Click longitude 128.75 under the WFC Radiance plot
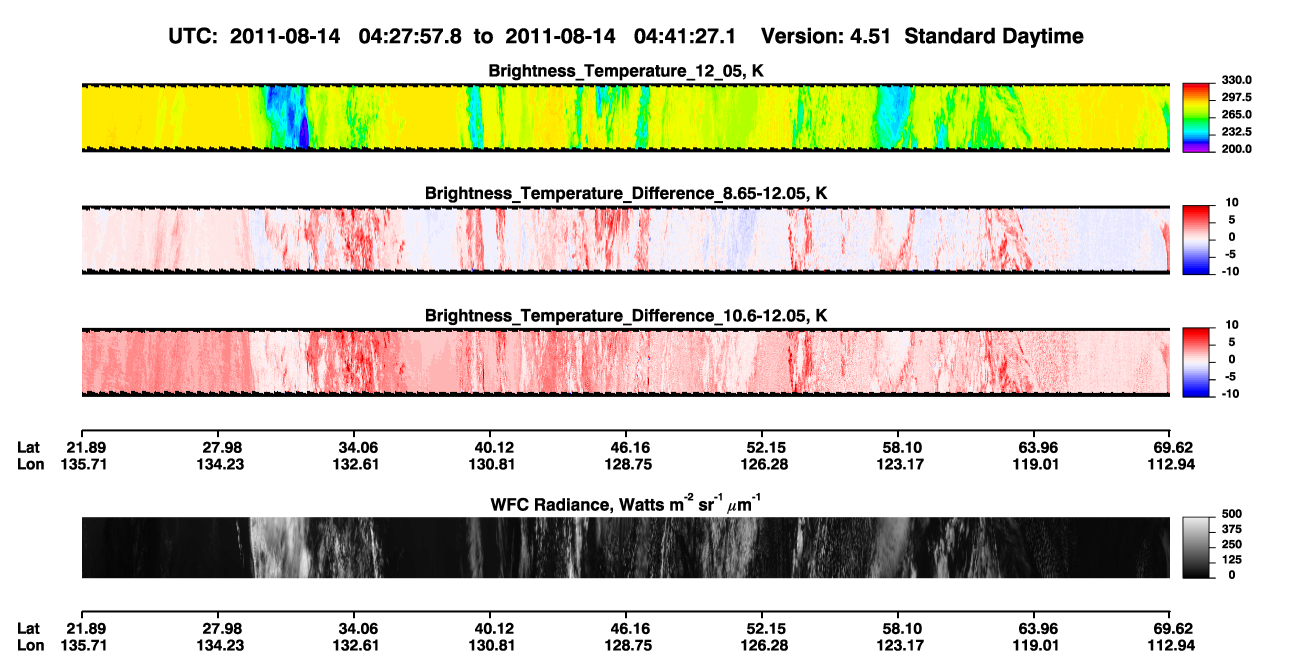The image size is (1300, 667). 626,644
